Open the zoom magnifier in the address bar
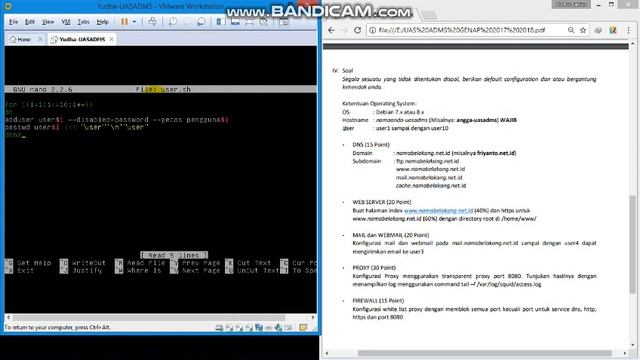 pos(571,30)
